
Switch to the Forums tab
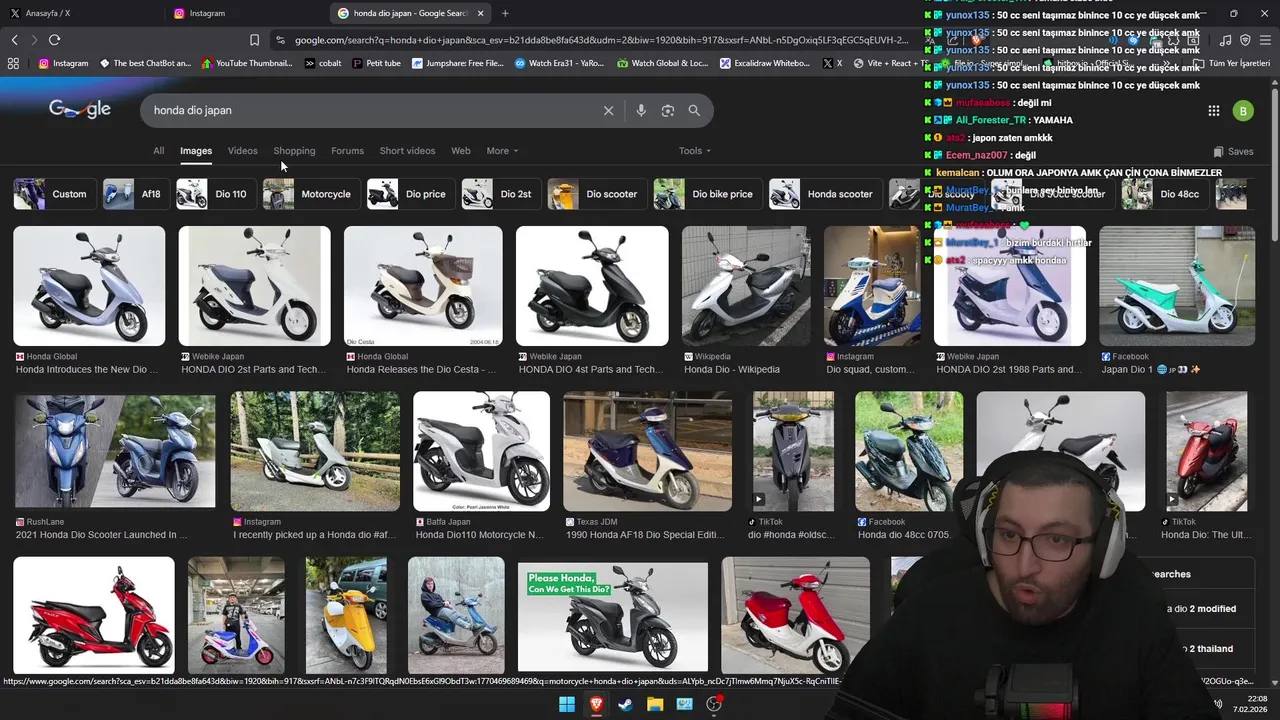(x=347, y=151)
